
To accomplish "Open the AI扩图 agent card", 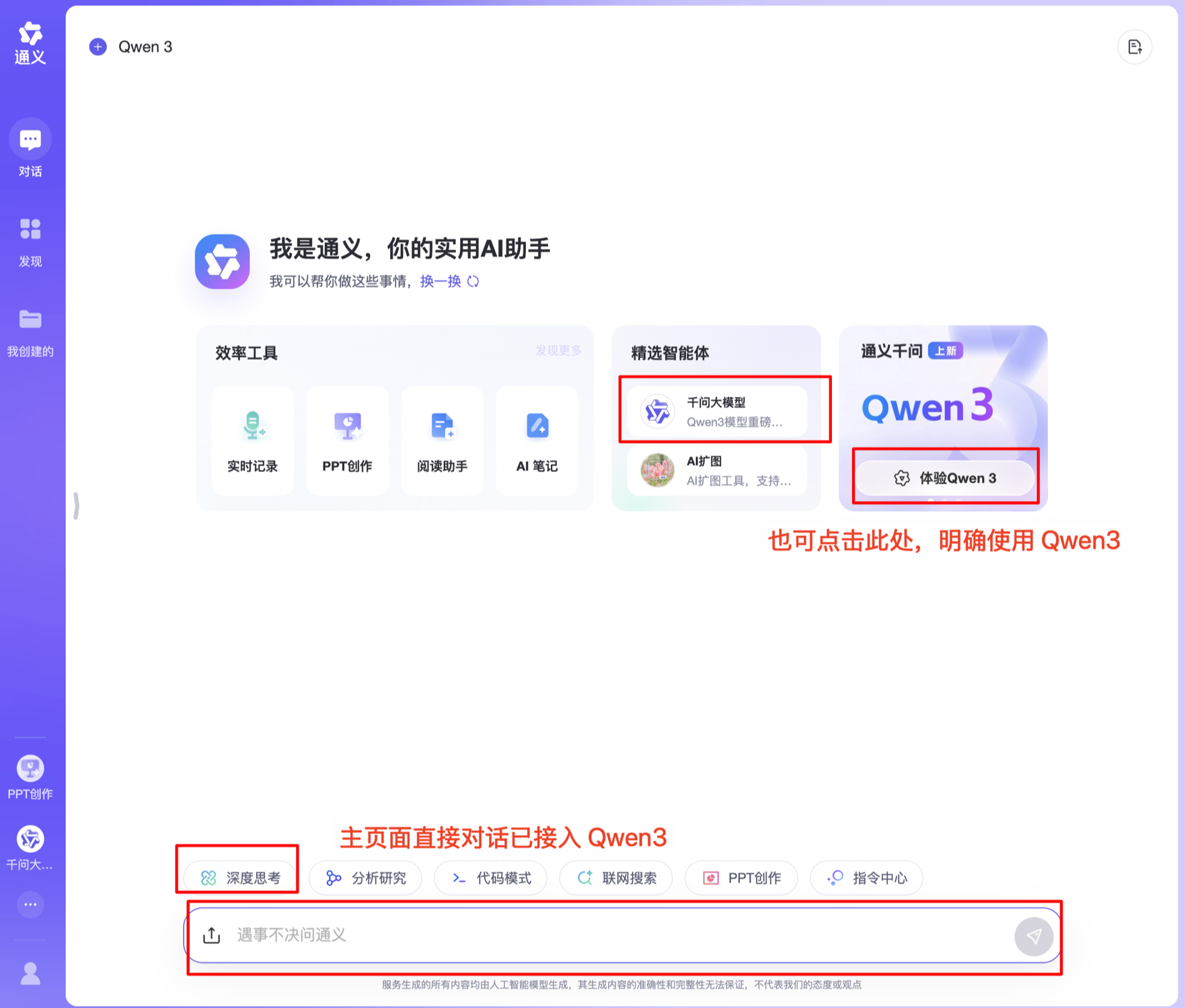I will (x=717, y=471).
